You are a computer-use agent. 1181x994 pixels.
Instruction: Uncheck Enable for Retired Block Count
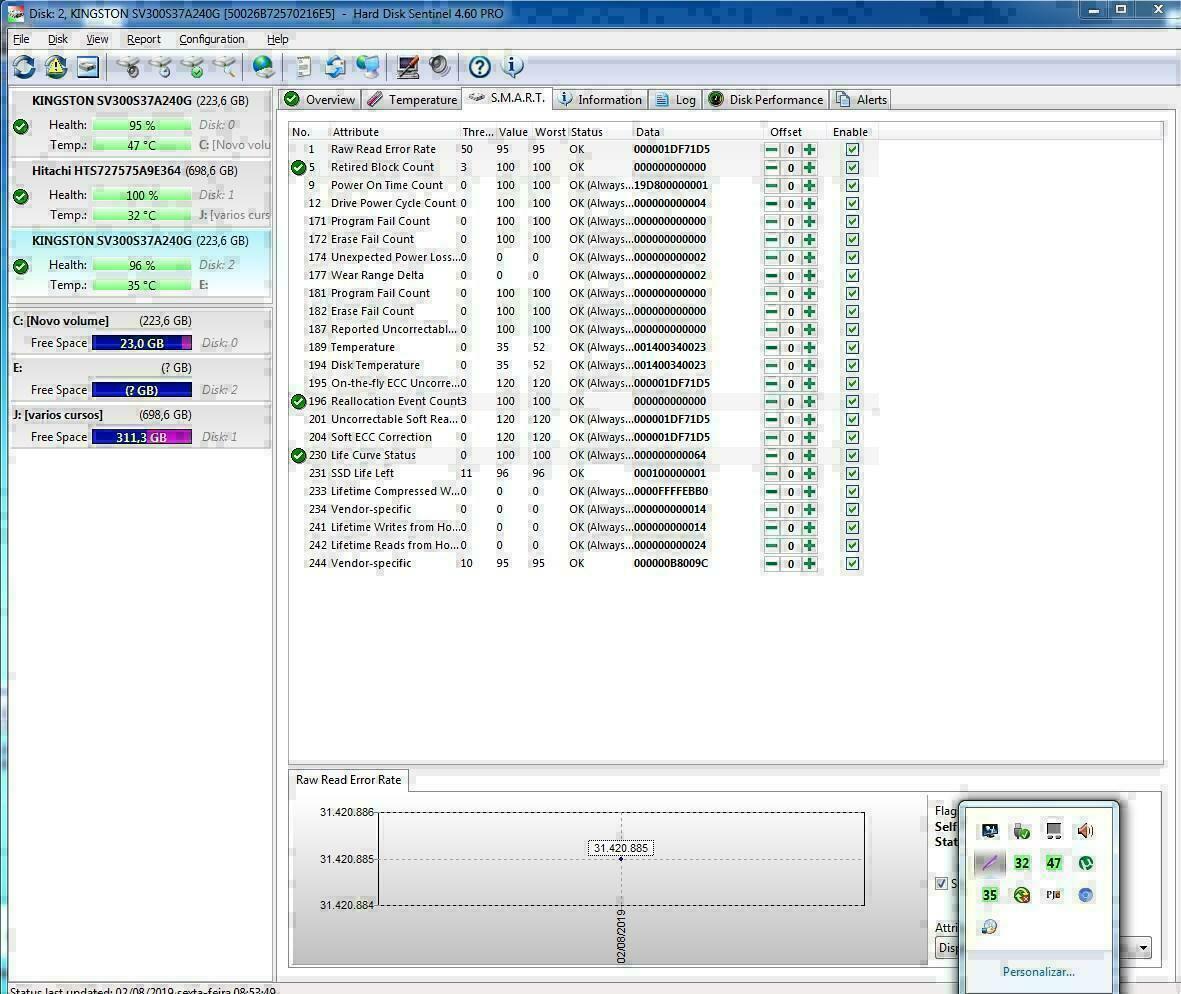tap(853, 167)
